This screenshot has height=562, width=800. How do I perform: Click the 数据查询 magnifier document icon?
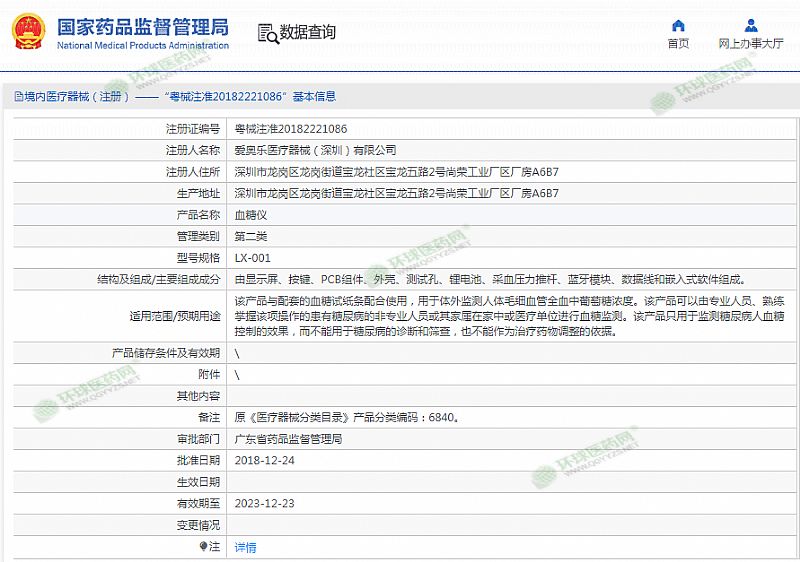pyautogui.click(x=267, y=33)
